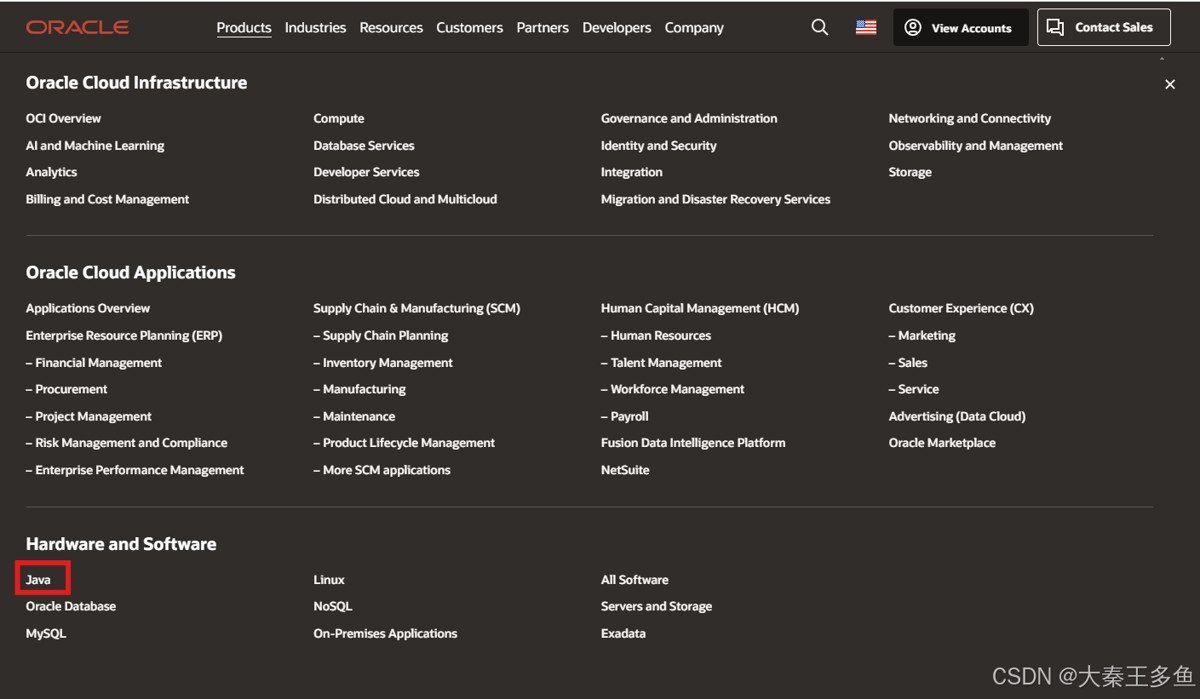Visit the Oracle Marketplace link
The image size is (1200, 699).
(x=942, y=443)
